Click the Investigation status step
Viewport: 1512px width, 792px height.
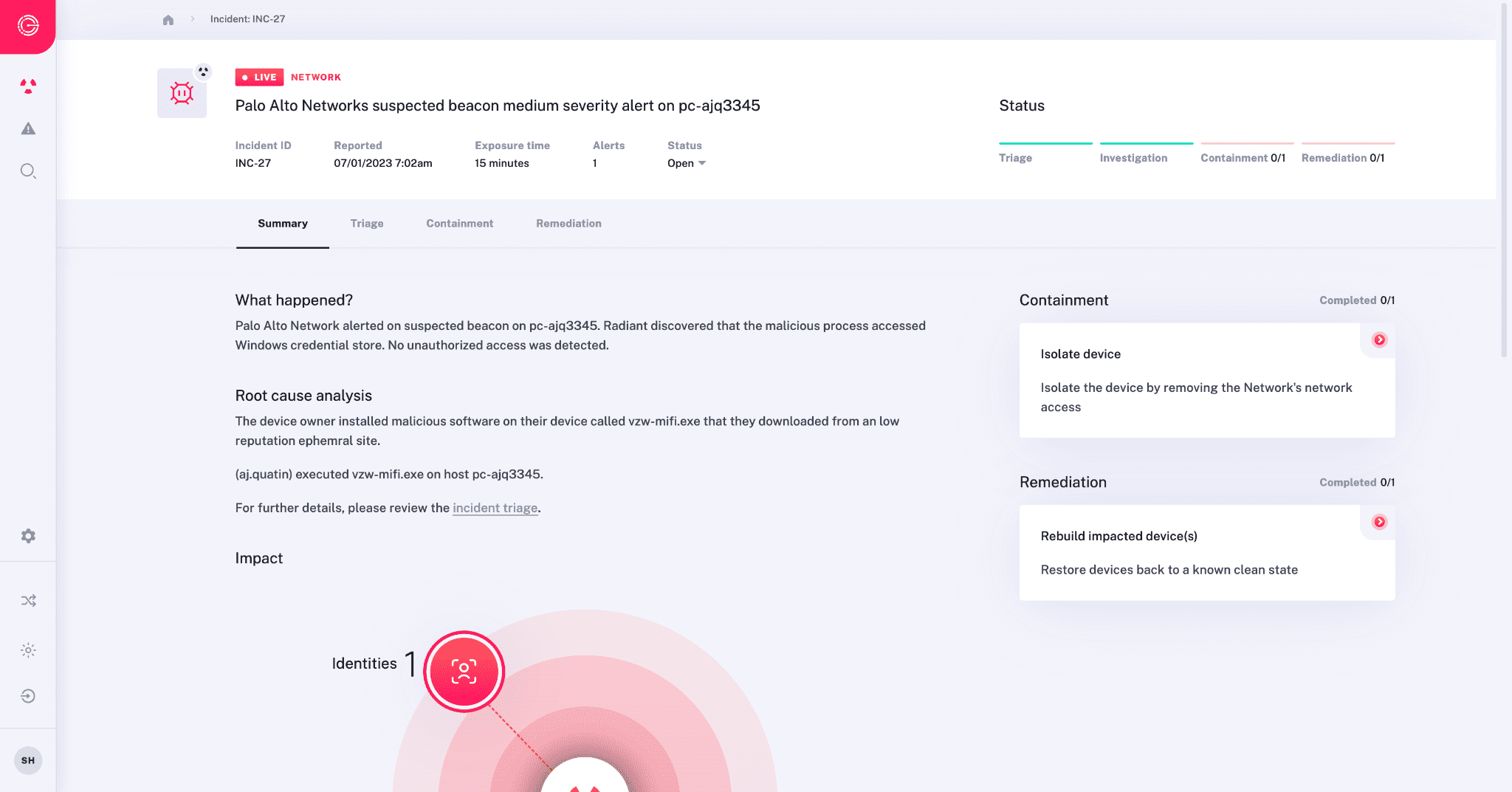[x=1147, y=153]
